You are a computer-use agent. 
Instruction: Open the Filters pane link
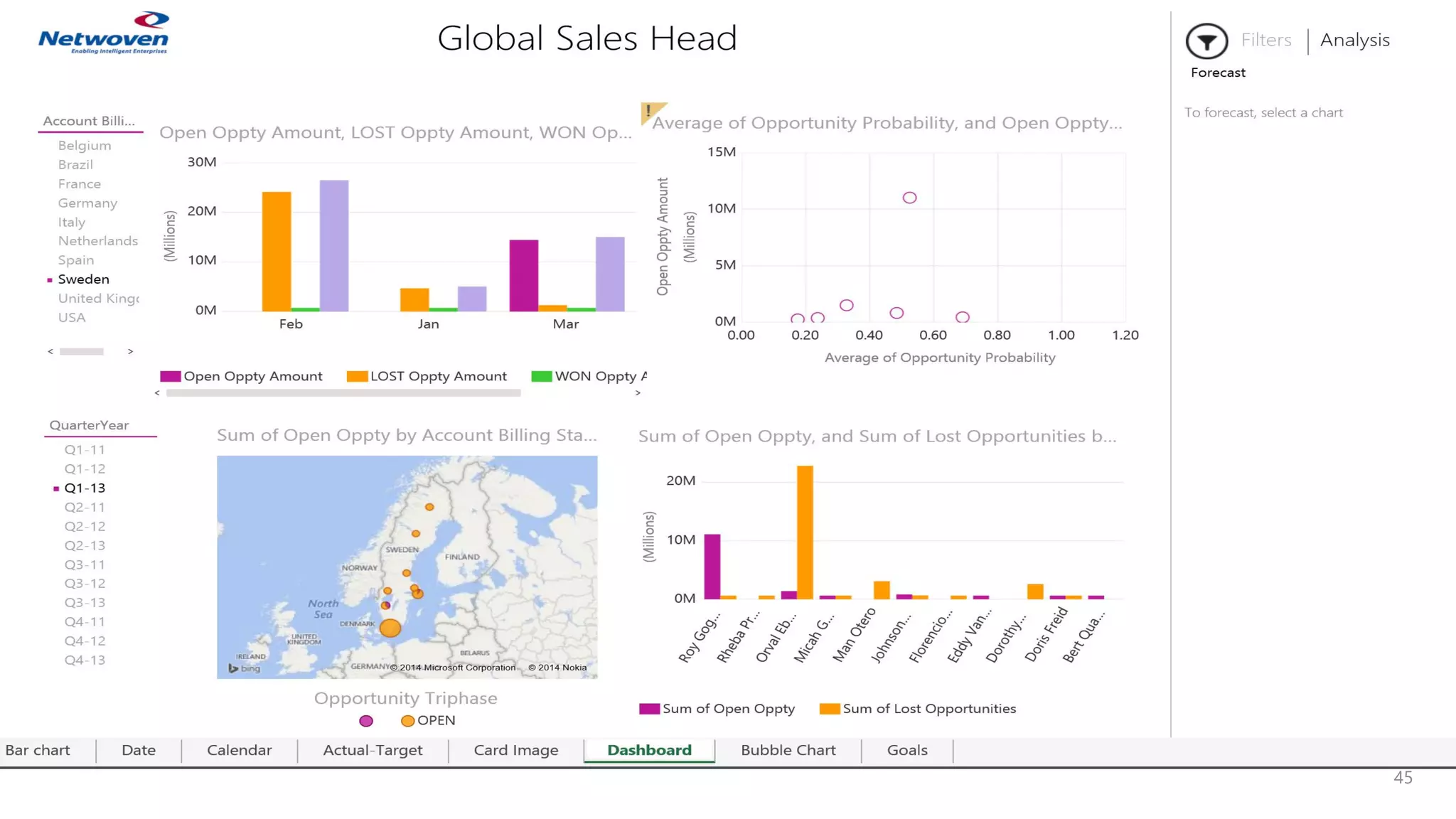point(1265,41)
